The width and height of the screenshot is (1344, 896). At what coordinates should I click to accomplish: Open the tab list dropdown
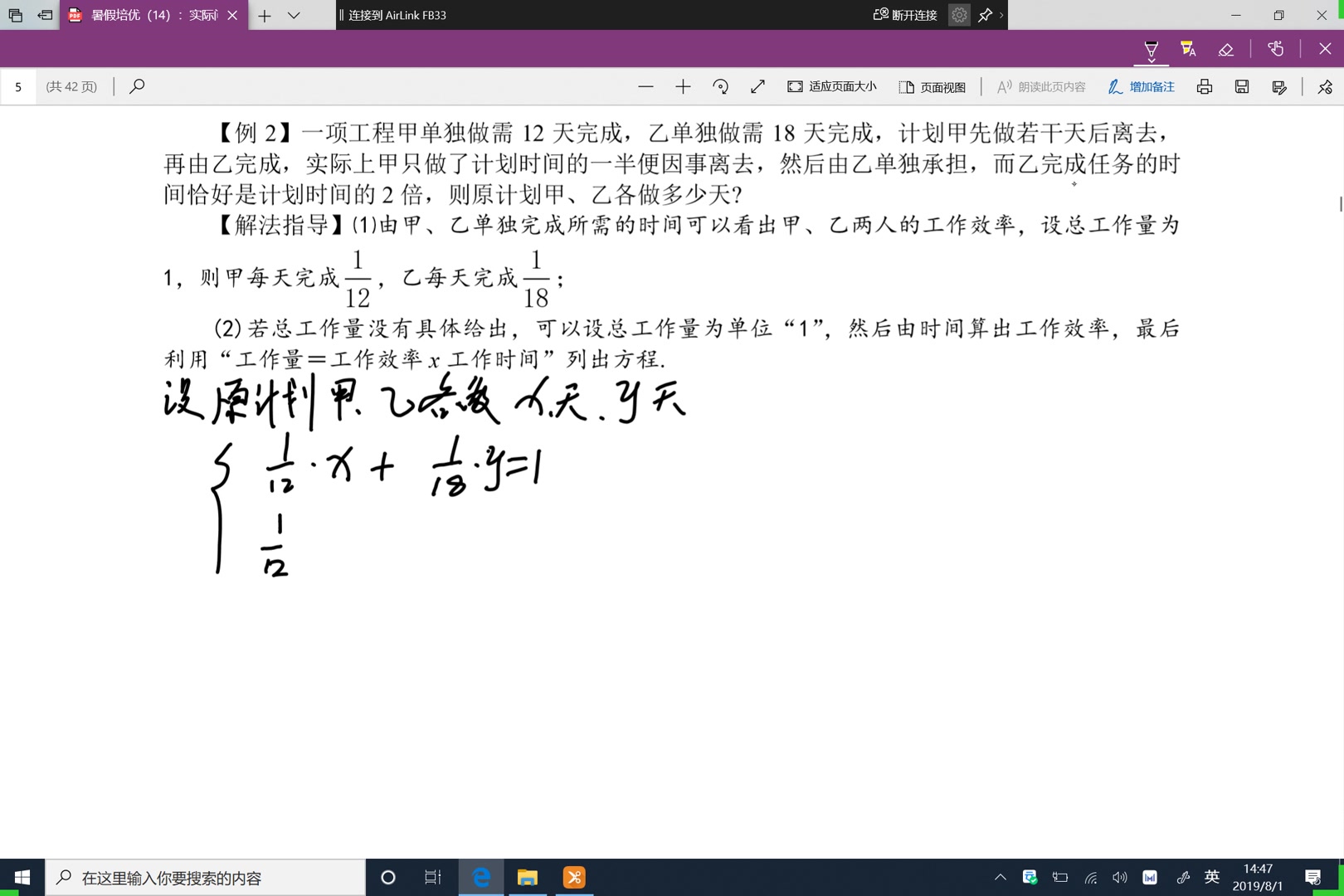[292, 15]
